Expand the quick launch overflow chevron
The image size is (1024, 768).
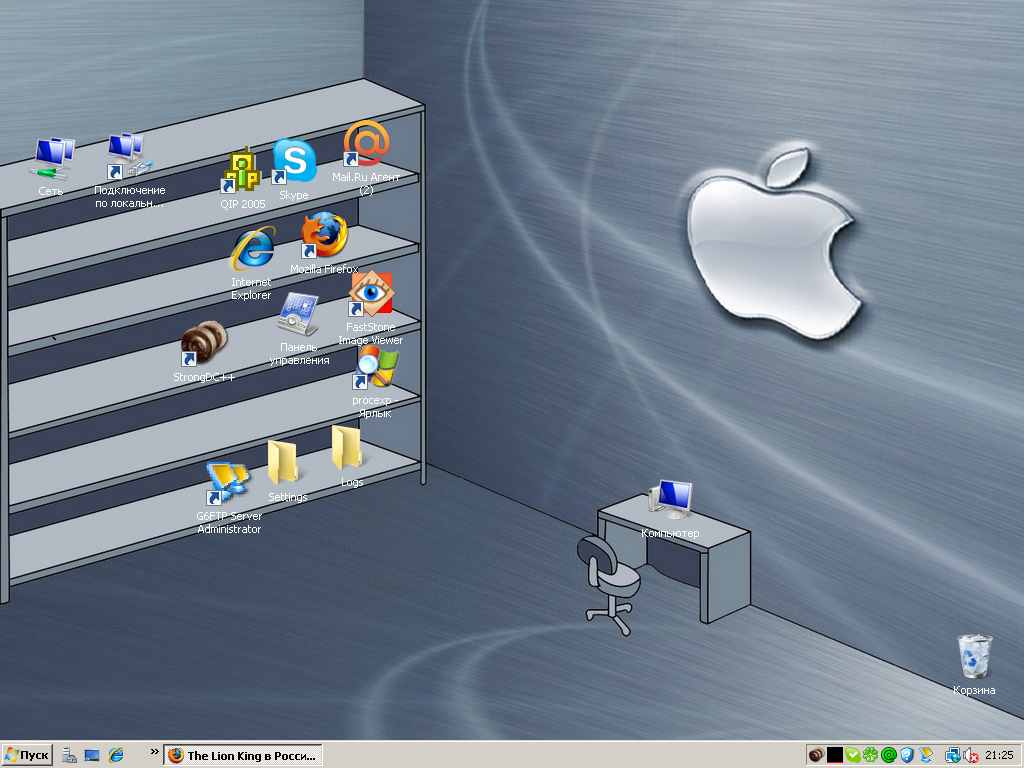pos(154,752)
